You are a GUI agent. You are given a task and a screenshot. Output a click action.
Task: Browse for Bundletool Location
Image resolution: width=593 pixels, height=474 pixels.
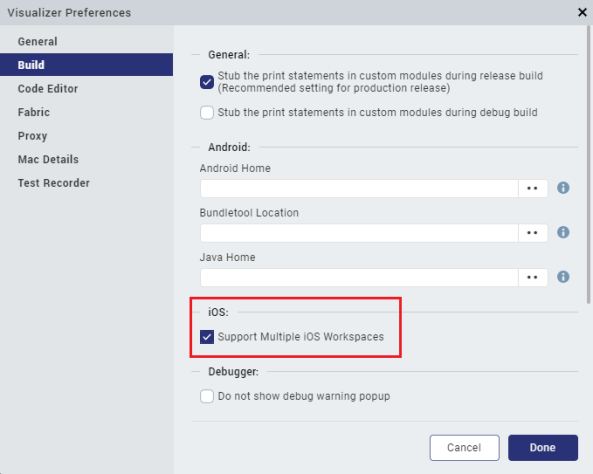pos(532,233)
